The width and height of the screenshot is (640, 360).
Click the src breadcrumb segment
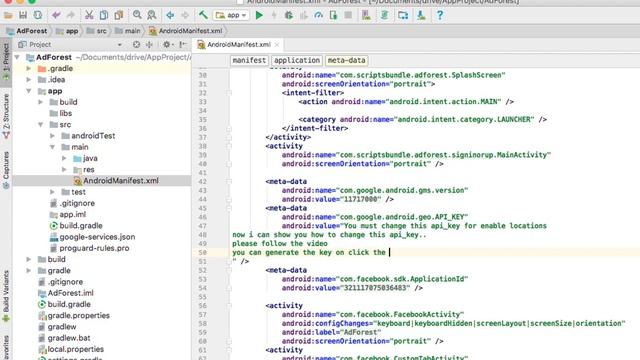pyautogui.click(x=97, y=31)
